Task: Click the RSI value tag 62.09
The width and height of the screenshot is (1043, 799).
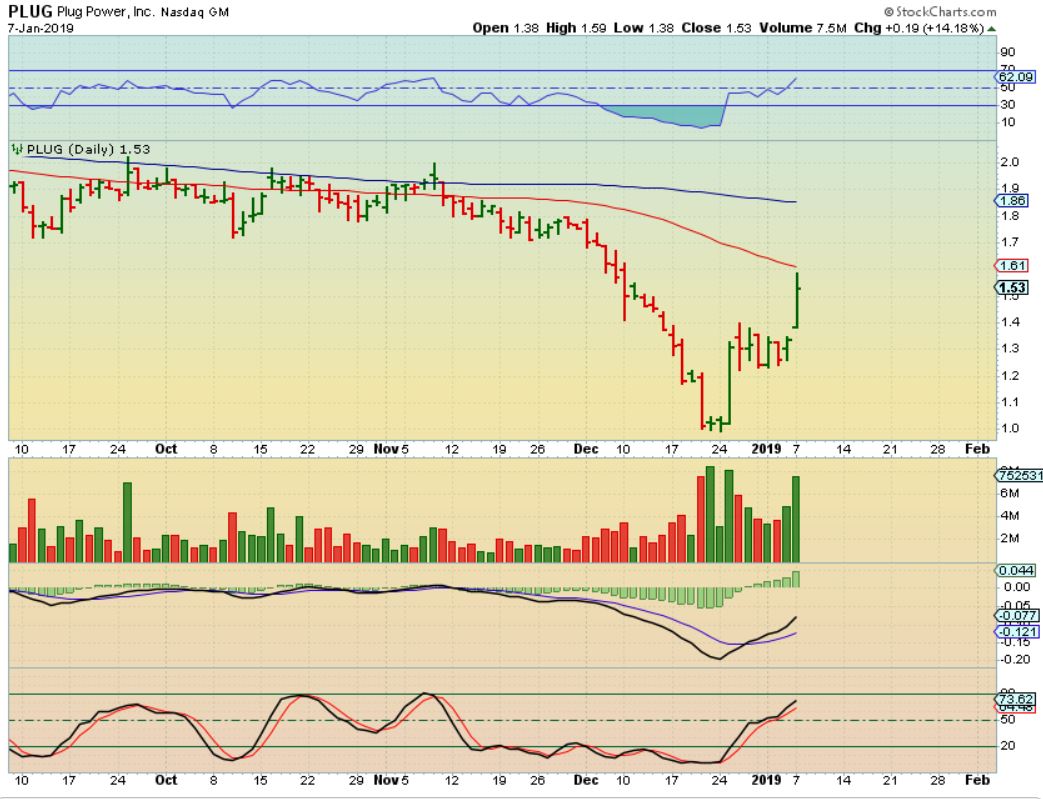Action: pyautogui.click(x=1016, y=77)
